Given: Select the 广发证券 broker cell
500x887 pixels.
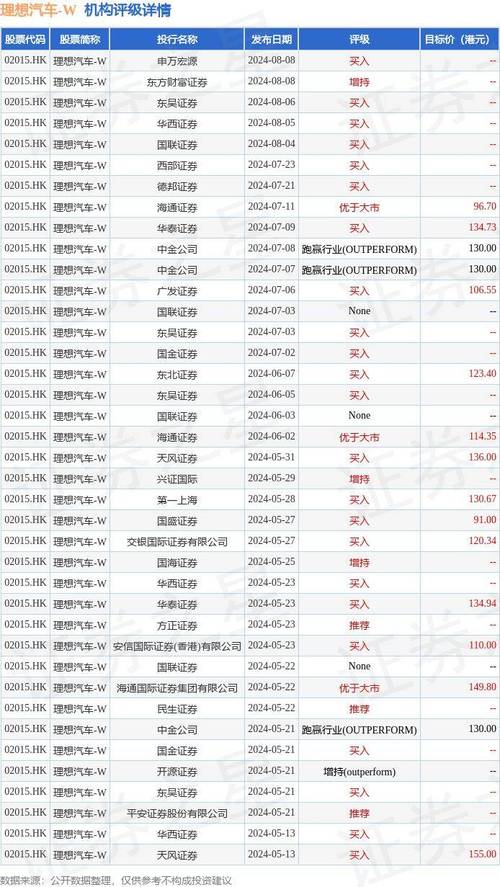Looking at the screenshot, I should (x=177, y=291).
